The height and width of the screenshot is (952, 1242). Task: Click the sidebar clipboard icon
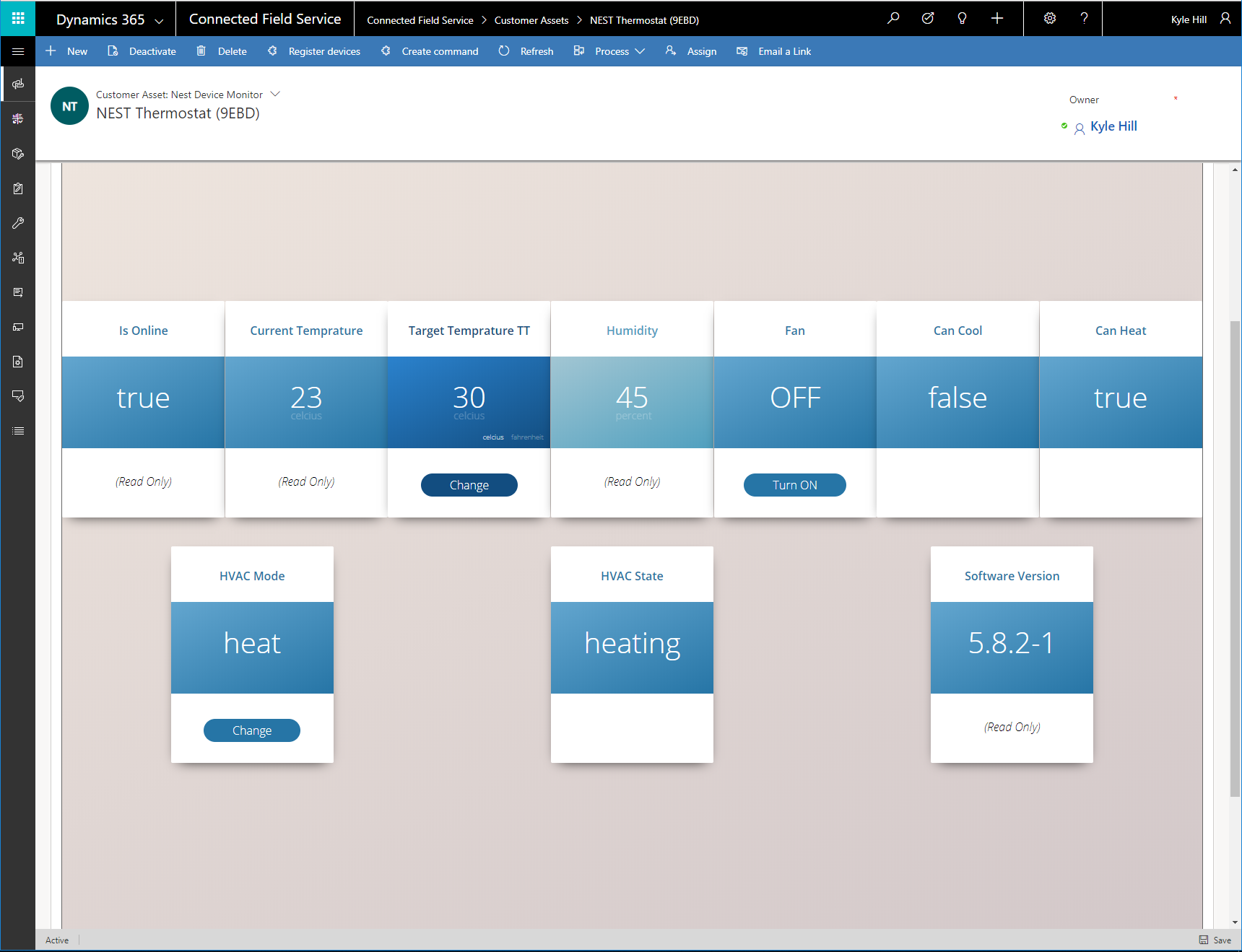[x=18, y=188]
